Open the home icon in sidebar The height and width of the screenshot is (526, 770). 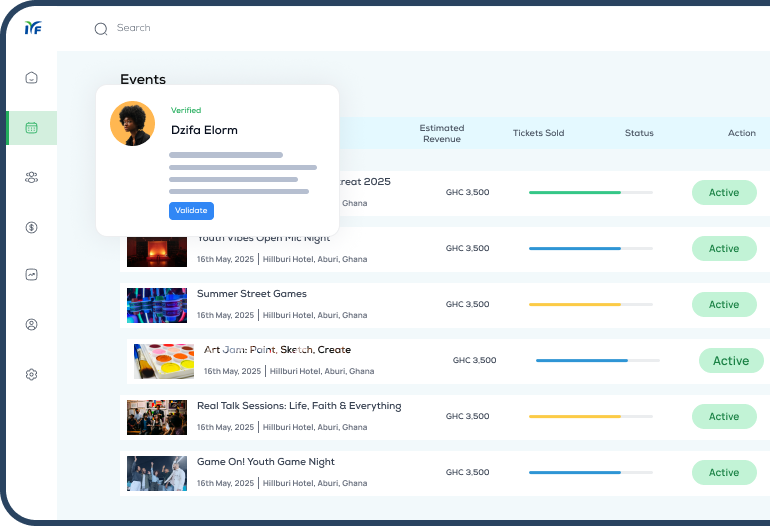click(31, 78)
